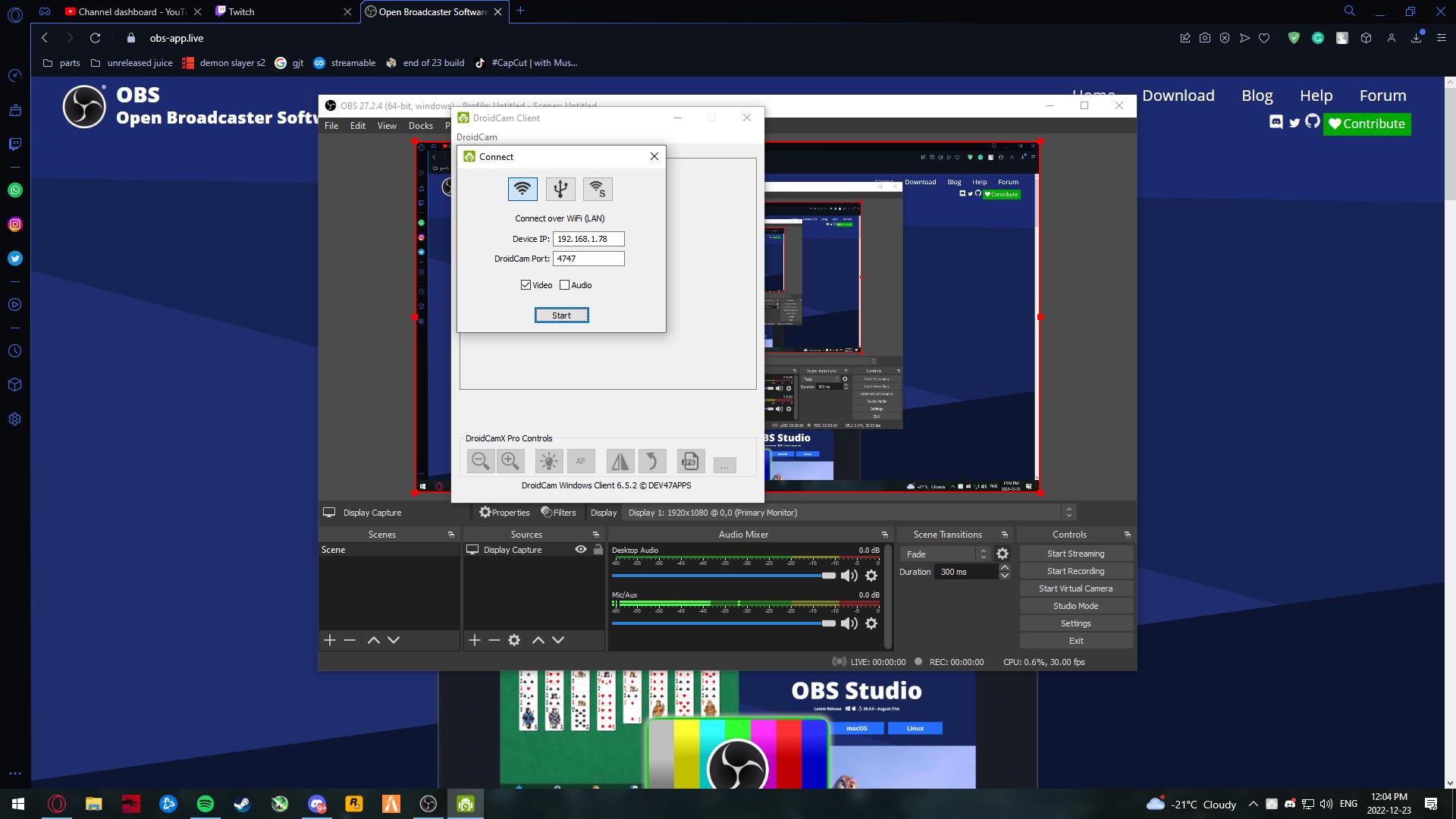Hide the Display Capture source via eye

[581, 550]
